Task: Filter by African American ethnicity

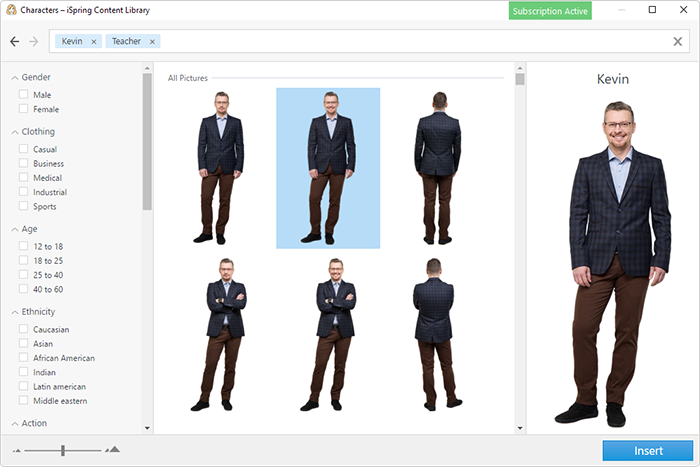Action: click(24, 358)
